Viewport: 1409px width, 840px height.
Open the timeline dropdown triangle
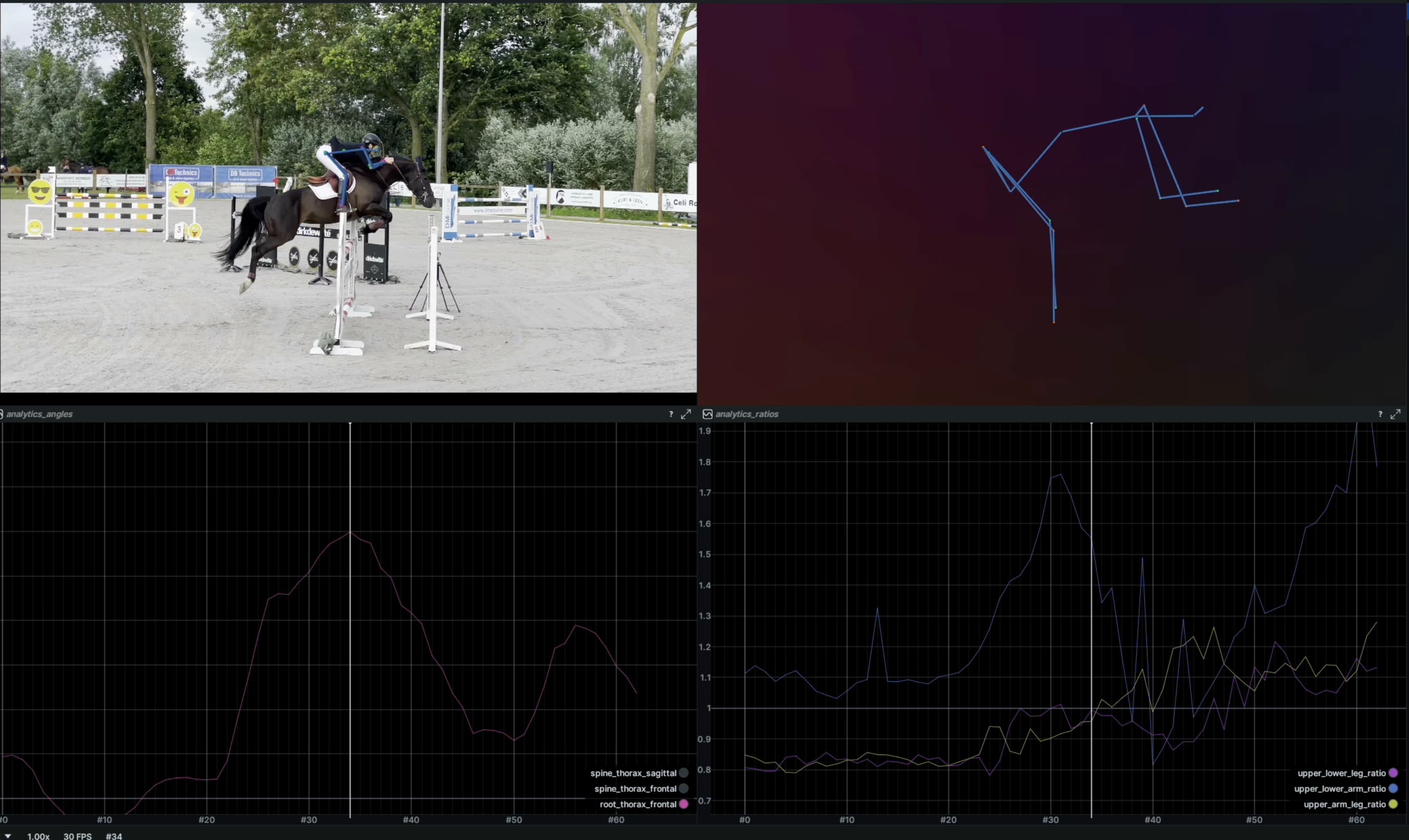(8, 835)
